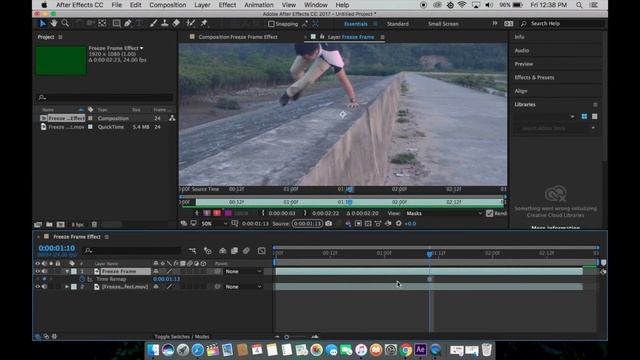This screenshot has height=360, width=640.
Task: Click the list view icon in Libraries panel
Action: pos(595,116)
